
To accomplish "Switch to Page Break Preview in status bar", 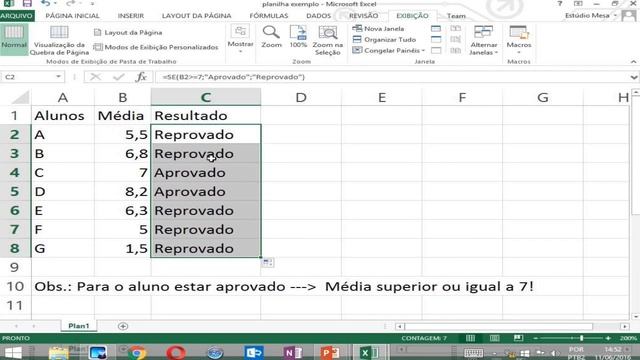I will [518, 338].
